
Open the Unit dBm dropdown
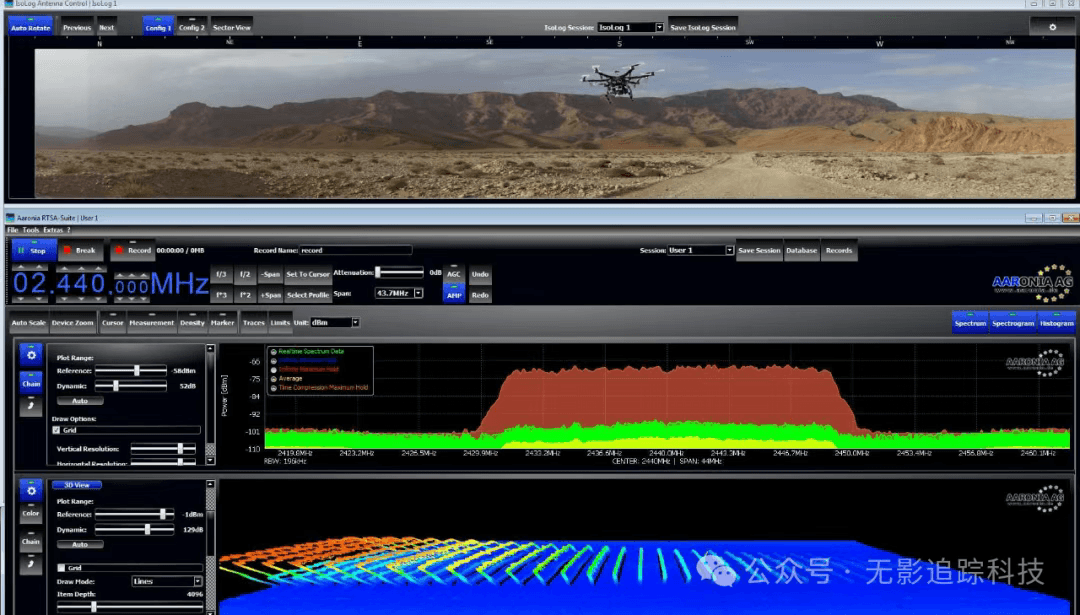pos(355,323)
